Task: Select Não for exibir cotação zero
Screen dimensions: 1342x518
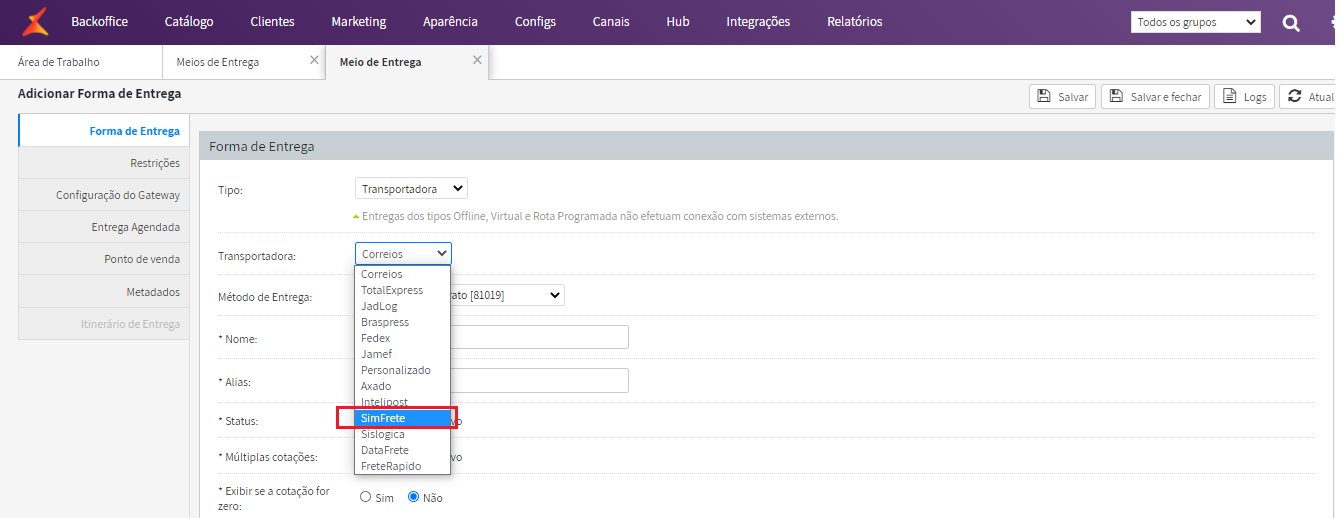Action: point(414,497)
